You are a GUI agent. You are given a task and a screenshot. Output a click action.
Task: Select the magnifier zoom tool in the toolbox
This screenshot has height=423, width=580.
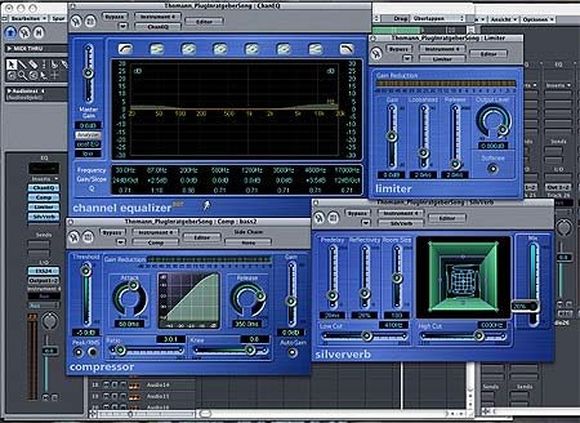23,75
